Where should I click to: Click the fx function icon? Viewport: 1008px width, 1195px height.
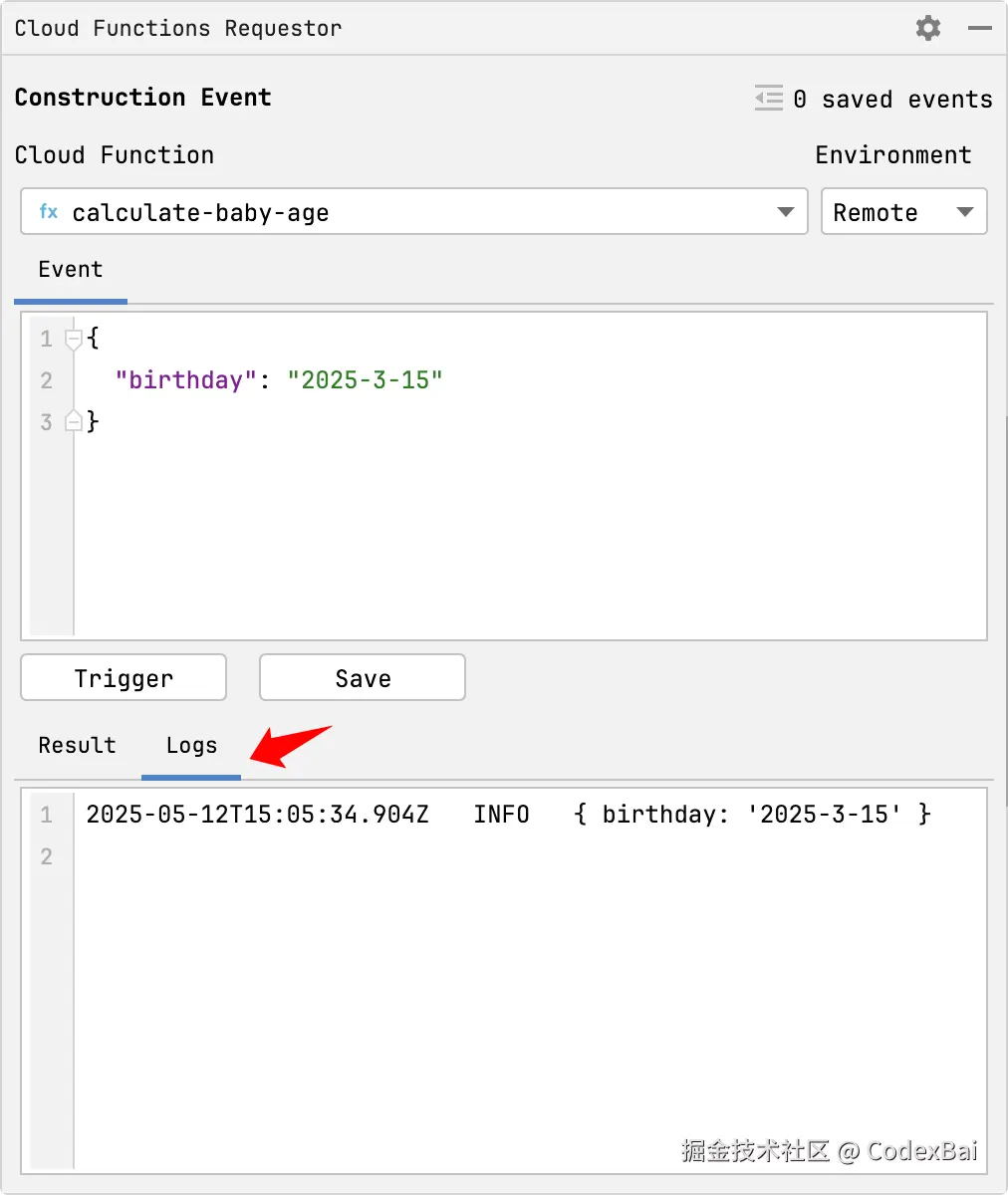[48, 212]
